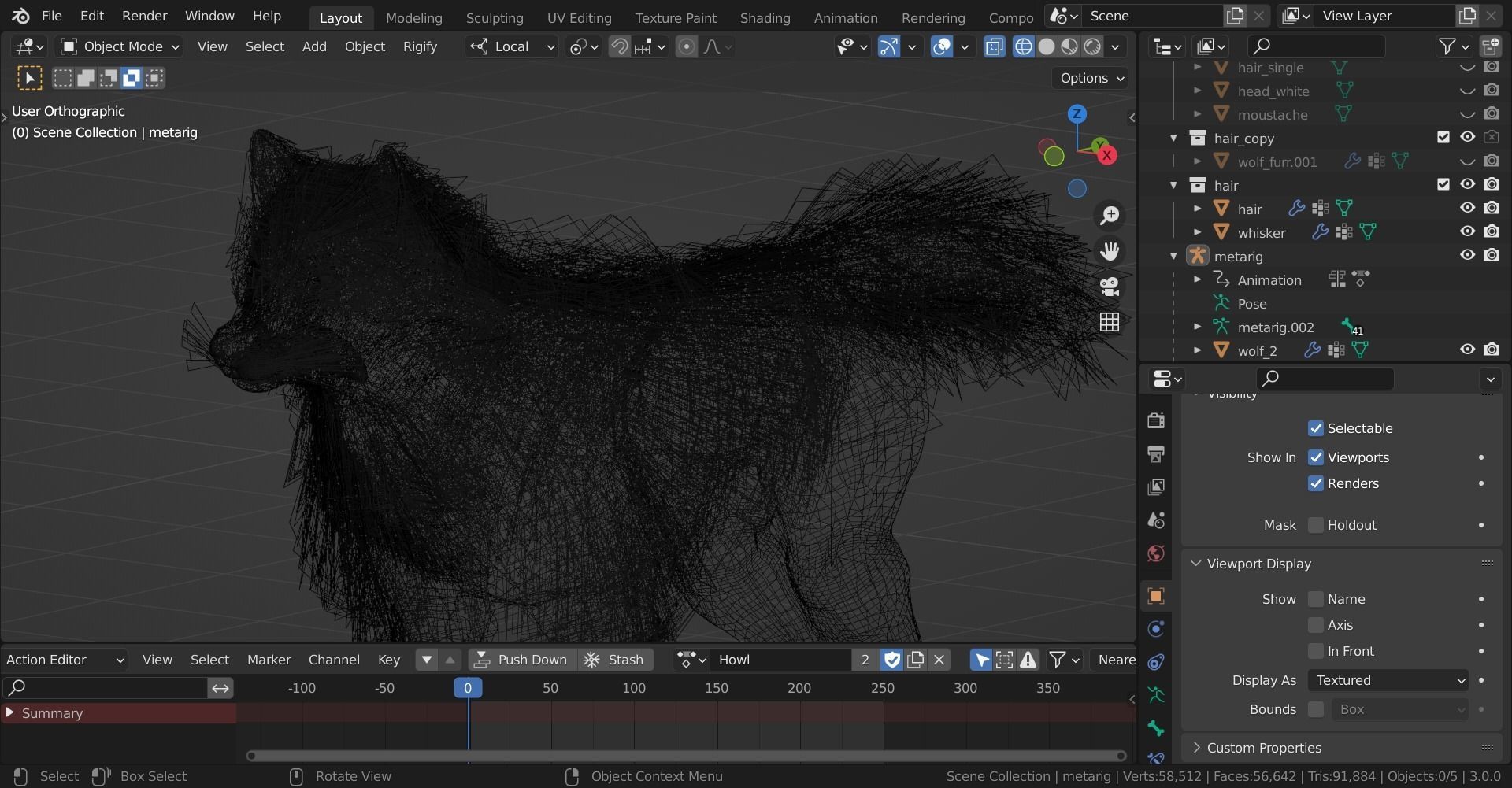Screen dimensions: 1512x788
Task: Open the Render menu
Action: (144, 16)
